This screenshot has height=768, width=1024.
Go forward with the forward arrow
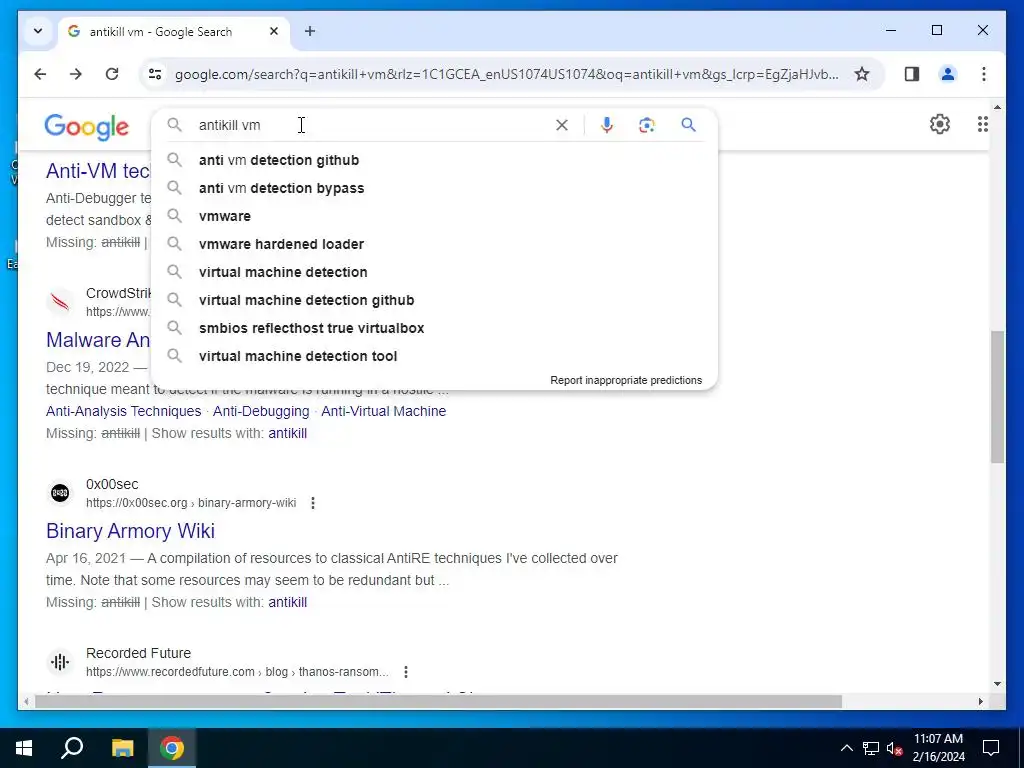[x=76, y=74]
